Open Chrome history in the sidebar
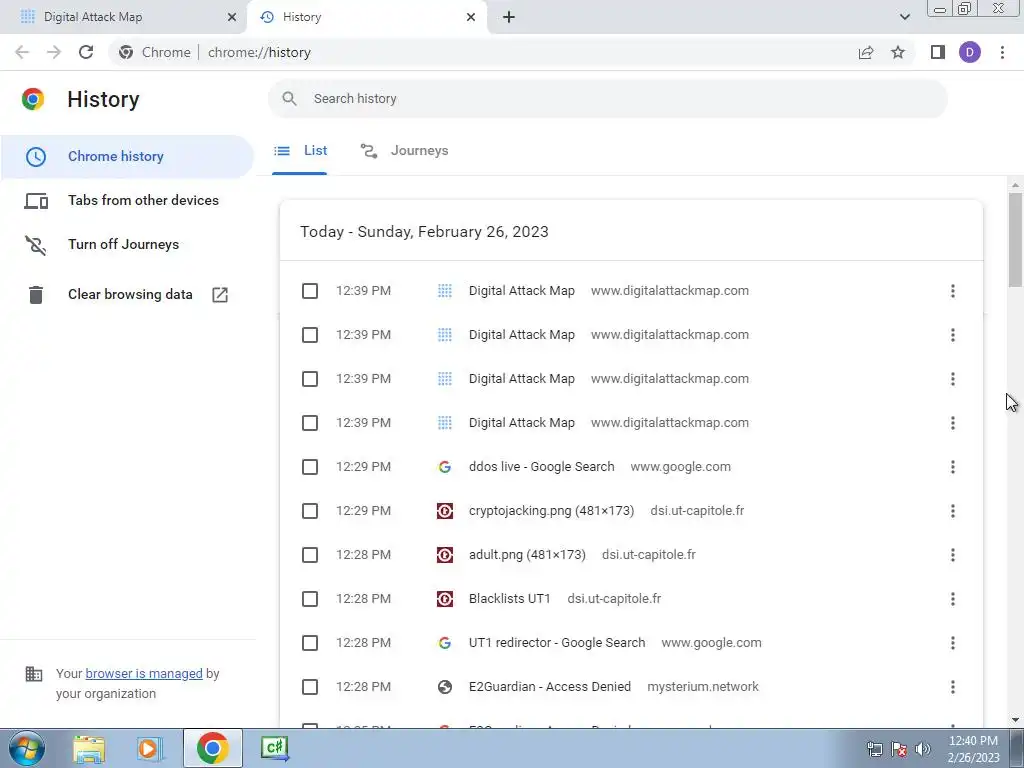1024x768 pixels. [x=127, y=157]
